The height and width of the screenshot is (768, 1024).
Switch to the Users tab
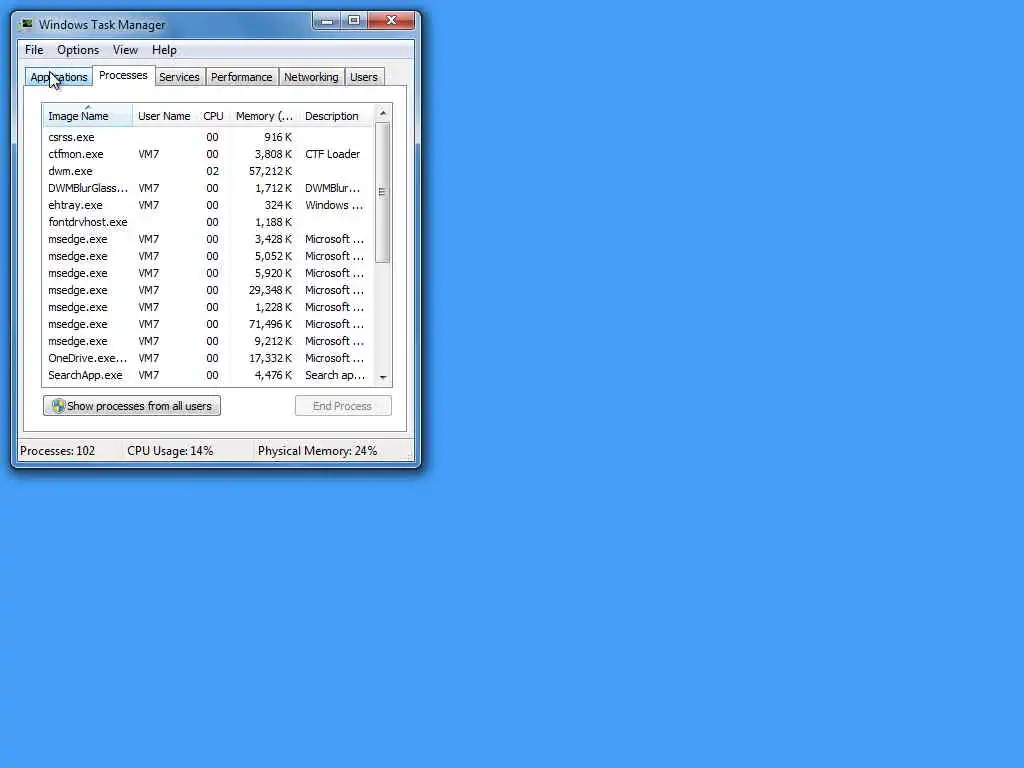tap(364, 77)
